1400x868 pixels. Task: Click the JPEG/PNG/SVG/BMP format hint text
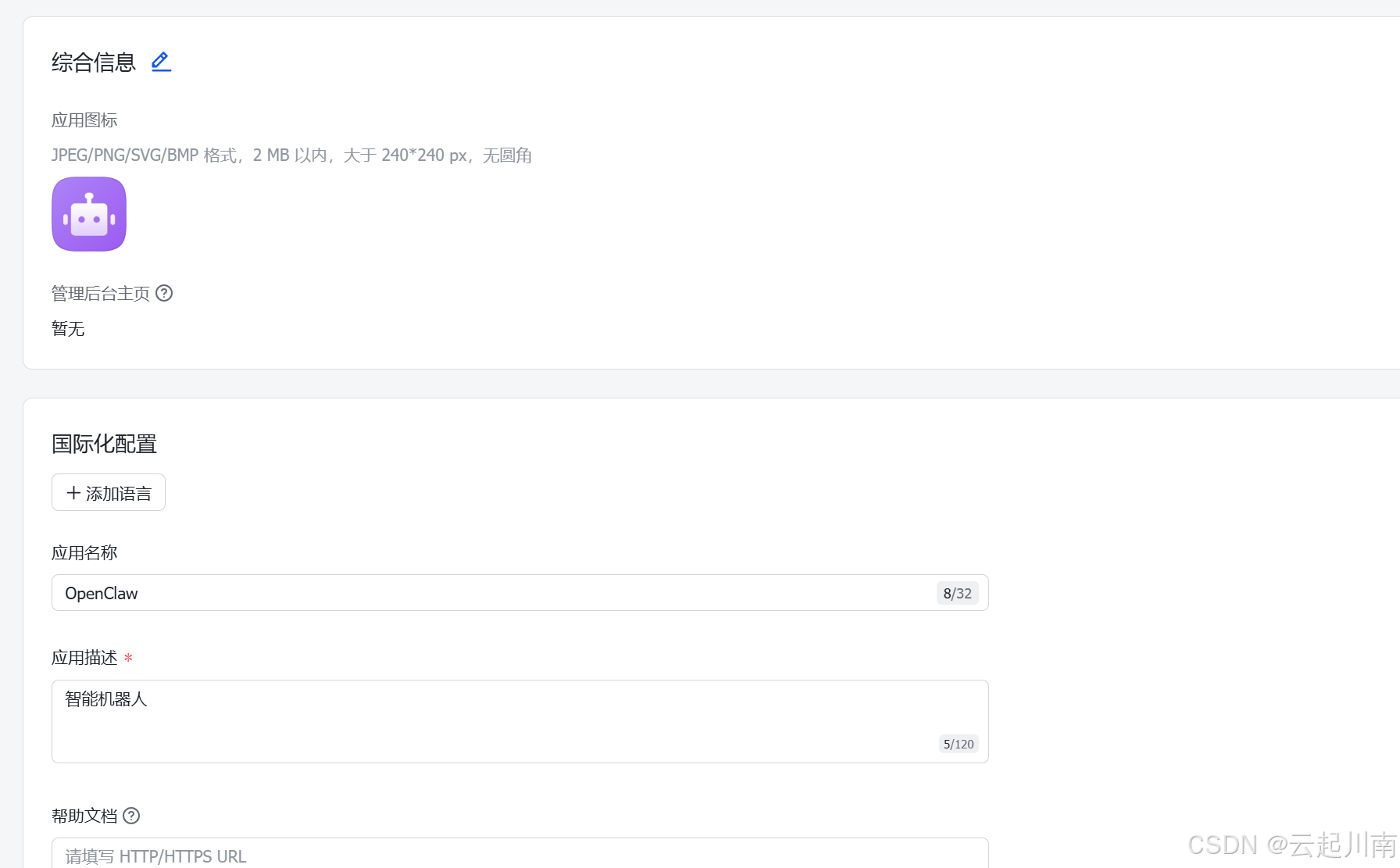pos(292,155)
